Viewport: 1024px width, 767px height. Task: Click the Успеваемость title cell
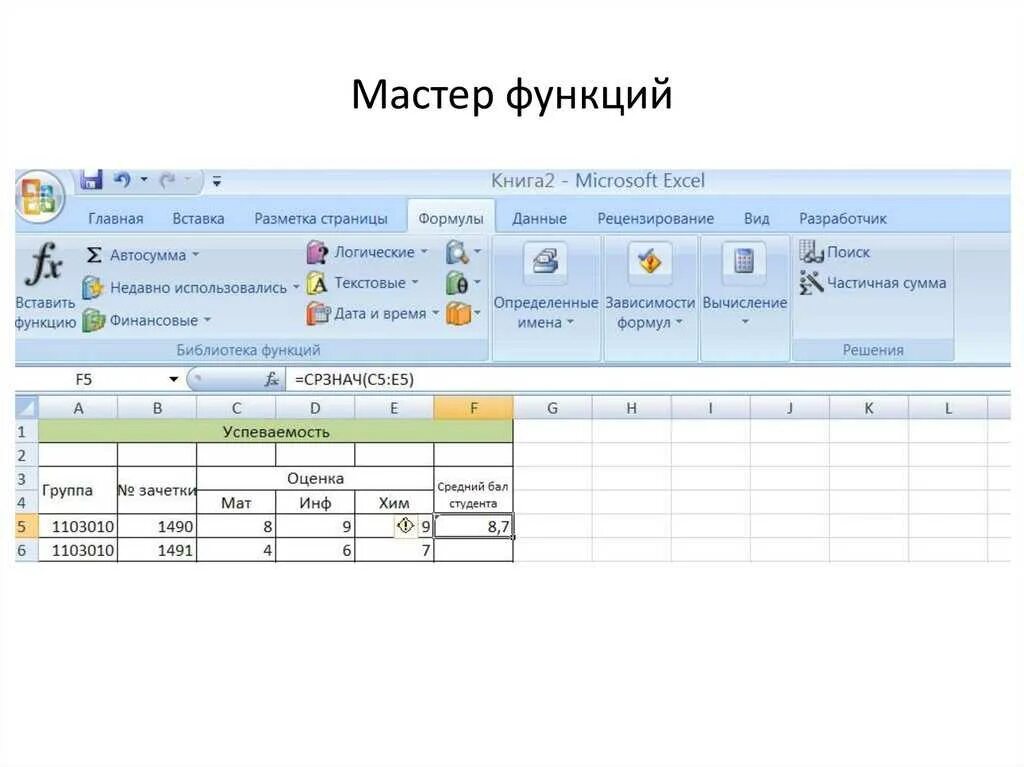tap(276, 432)
